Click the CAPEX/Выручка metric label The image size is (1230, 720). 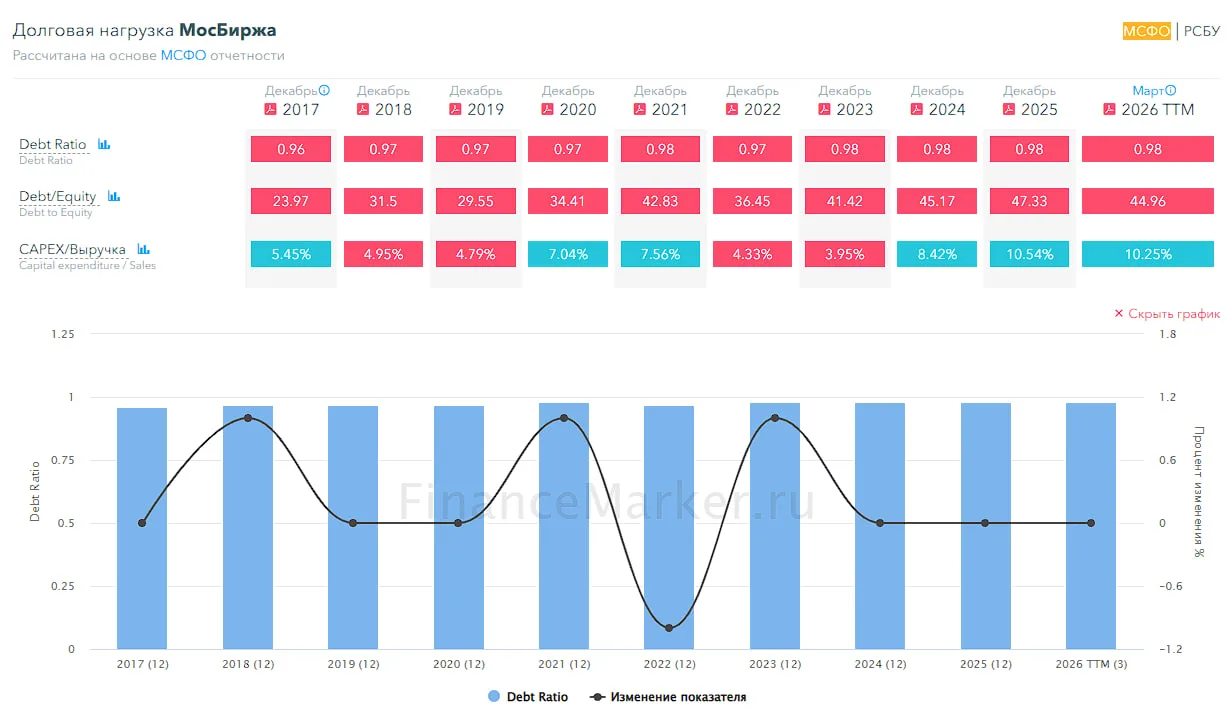(x=72, y=248)
